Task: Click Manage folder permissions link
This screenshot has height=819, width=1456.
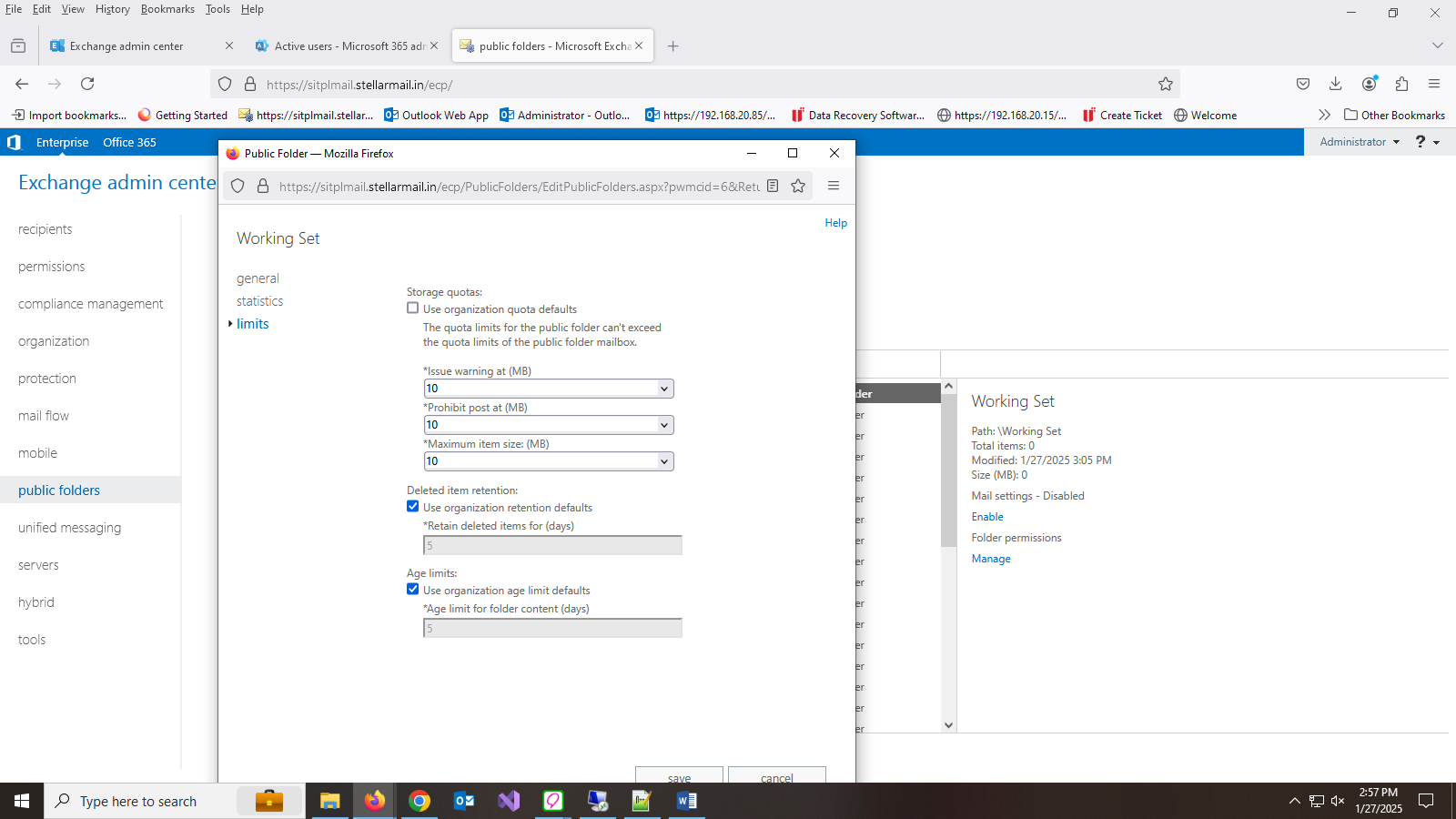Action: (x=991, y=559)
